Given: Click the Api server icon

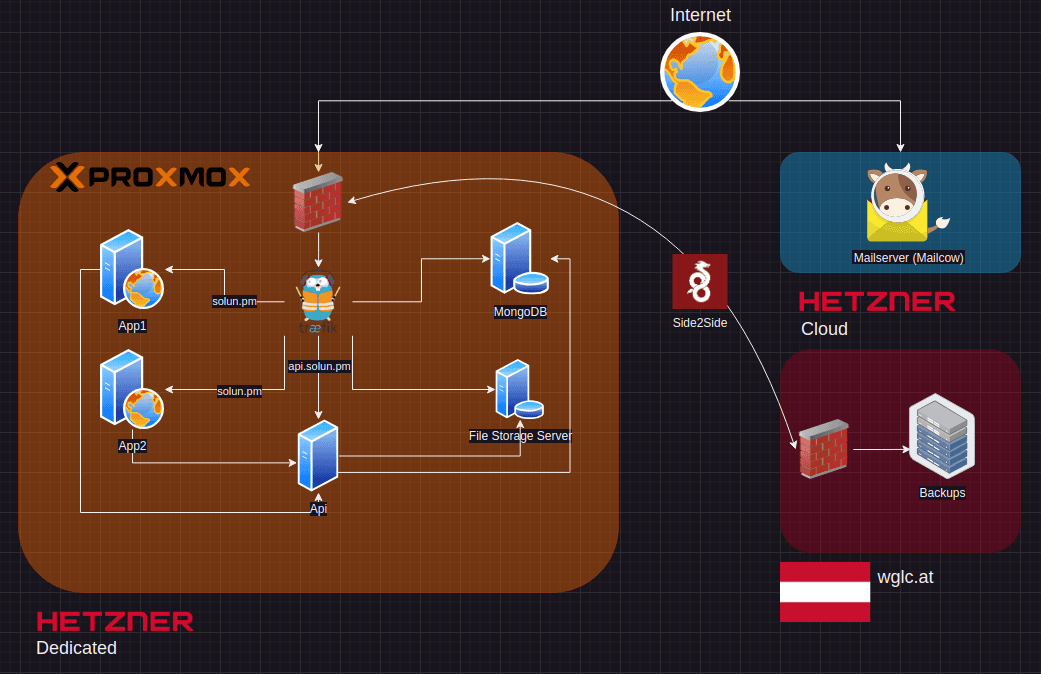Looking at the screenshot, I should tap(318, 455).
